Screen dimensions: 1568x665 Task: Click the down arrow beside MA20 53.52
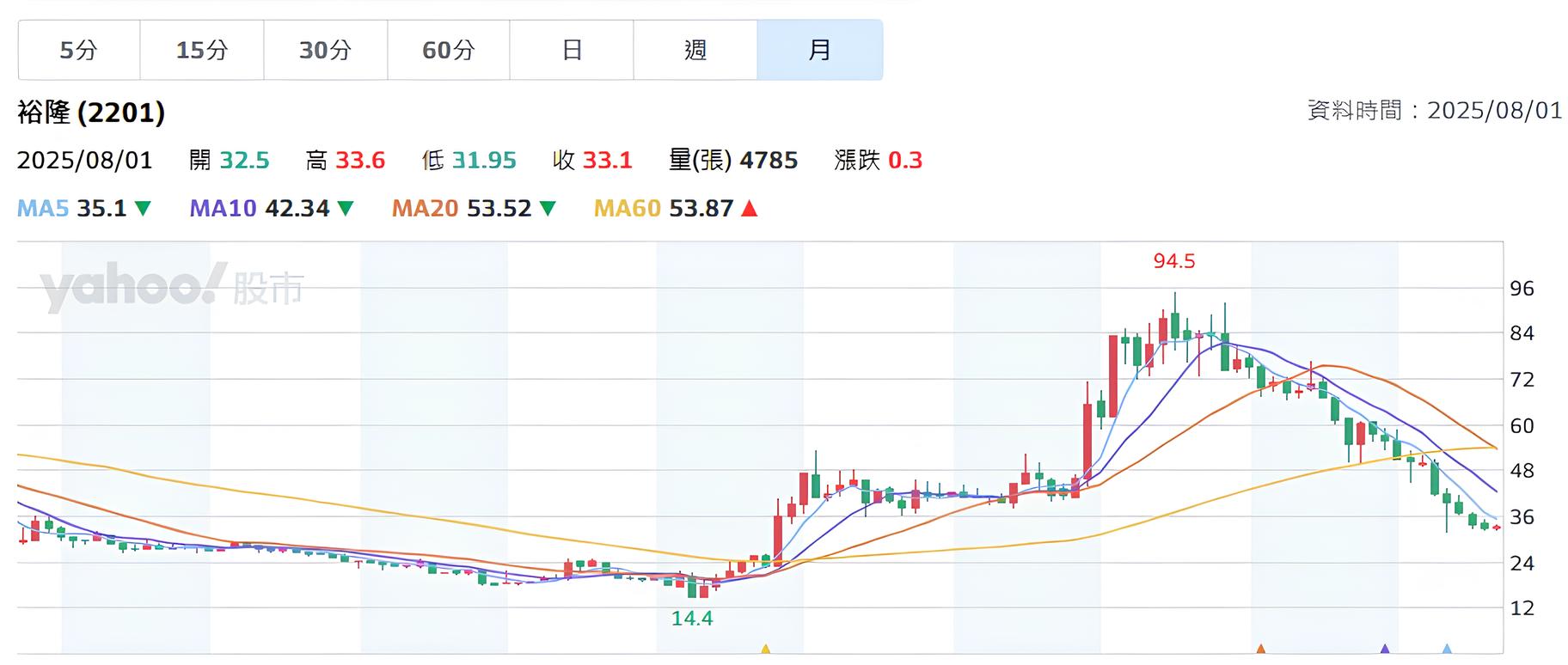pos(548,209)
